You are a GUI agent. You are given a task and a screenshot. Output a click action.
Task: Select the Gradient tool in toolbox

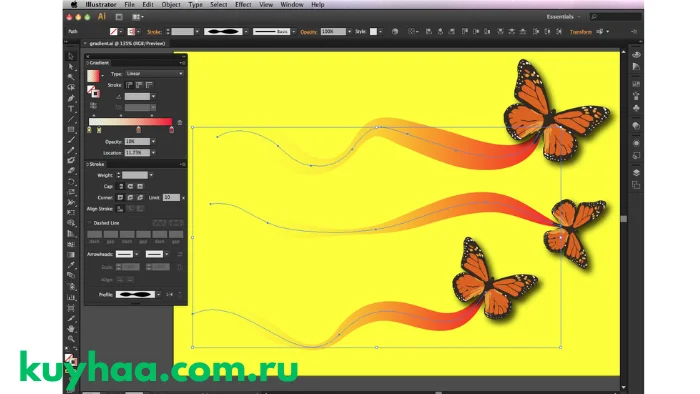click(71, 255)
